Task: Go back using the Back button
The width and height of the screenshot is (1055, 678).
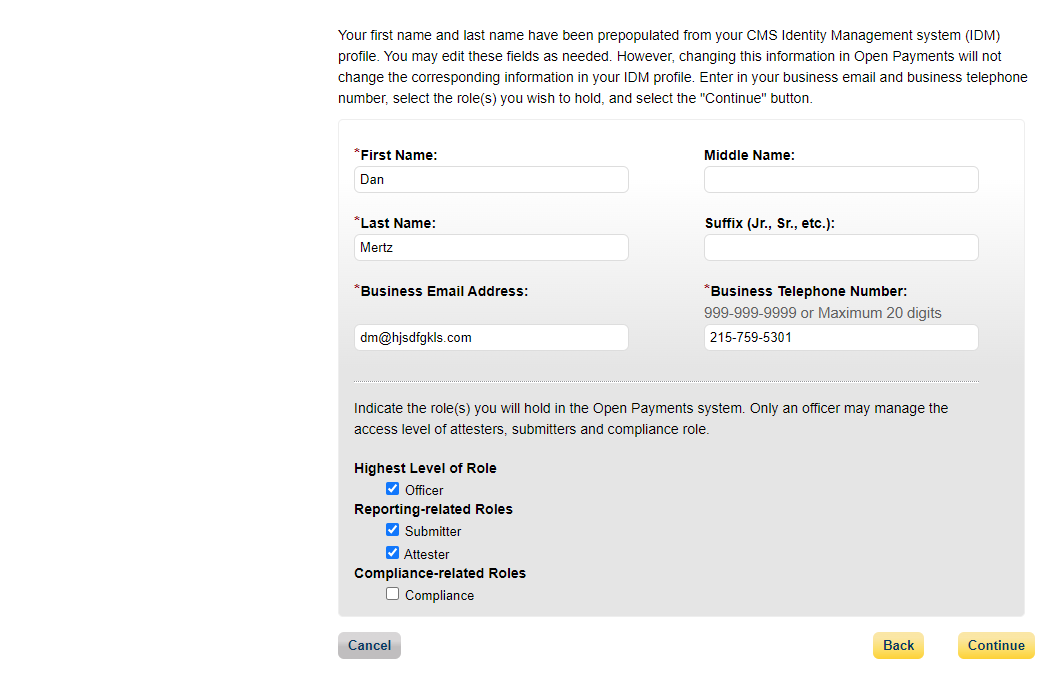Action: coord(898,646)
